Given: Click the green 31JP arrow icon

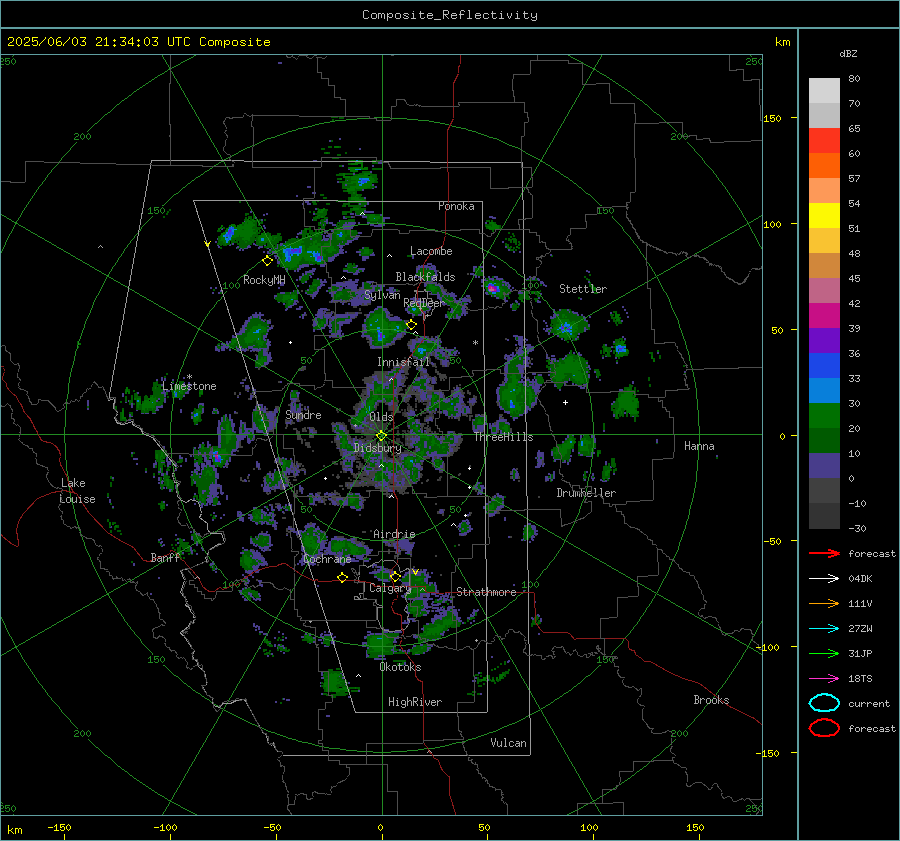Looking at the screenshot, I should click(x=824, y=653).
